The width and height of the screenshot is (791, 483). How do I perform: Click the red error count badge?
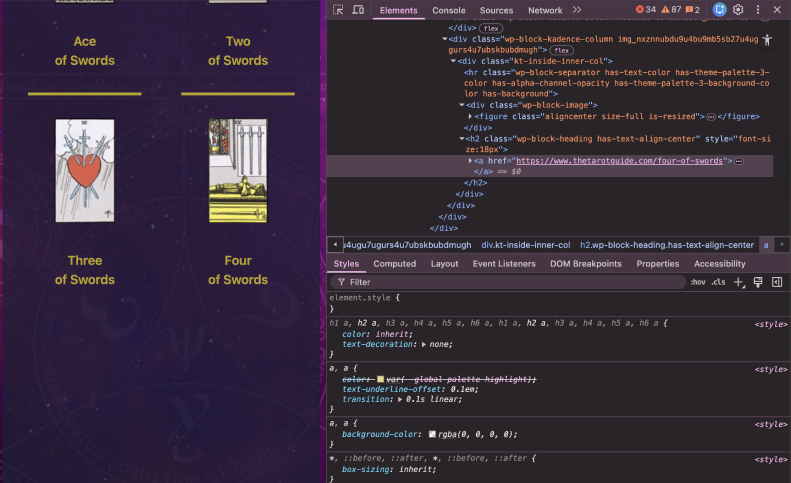point(646,10)
